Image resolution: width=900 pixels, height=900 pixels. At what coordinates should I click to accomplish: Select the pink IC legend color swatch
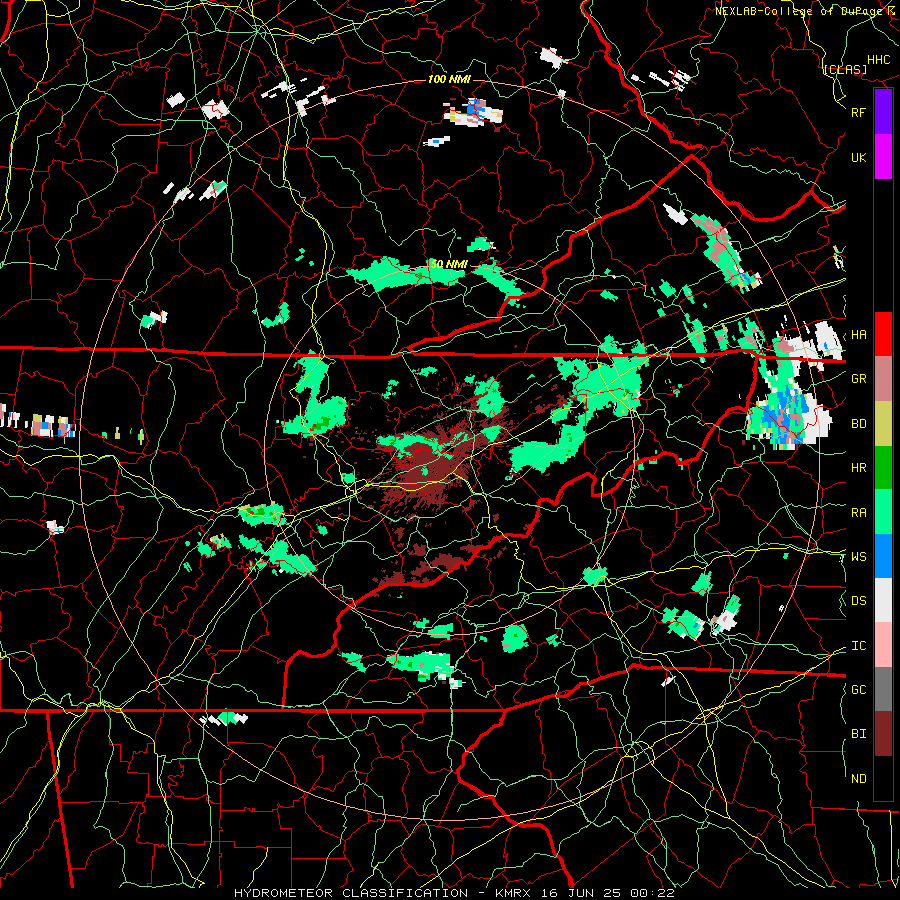(x=883, y=645)
